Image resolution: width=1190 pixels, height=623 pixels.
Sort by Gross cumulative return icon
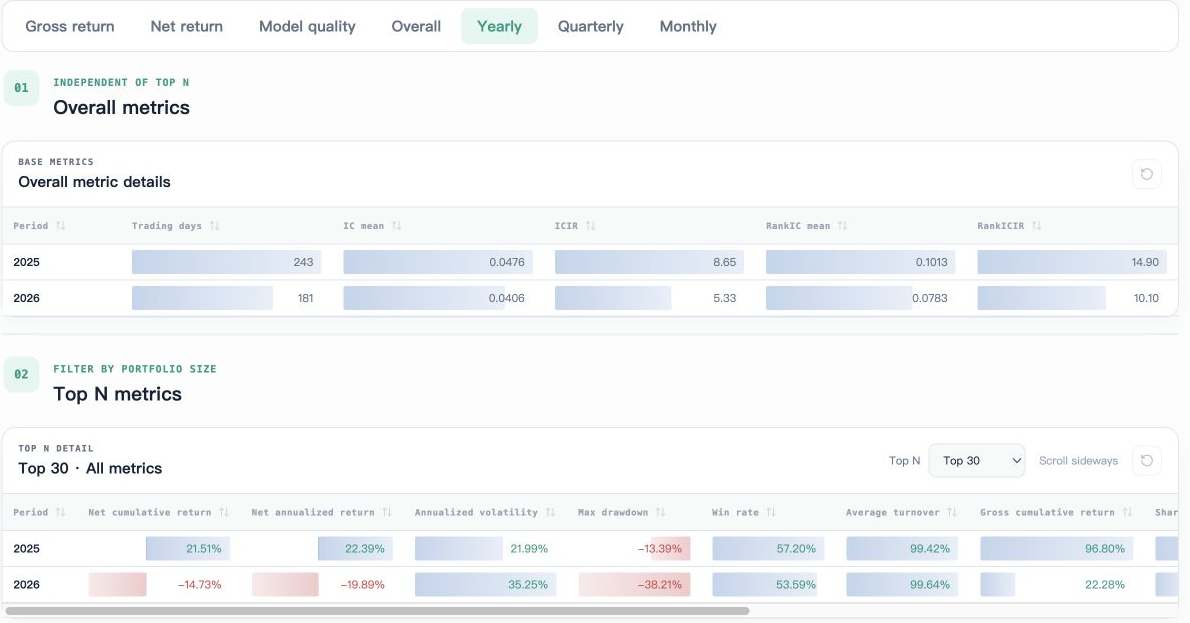[x=1128, y=513]
